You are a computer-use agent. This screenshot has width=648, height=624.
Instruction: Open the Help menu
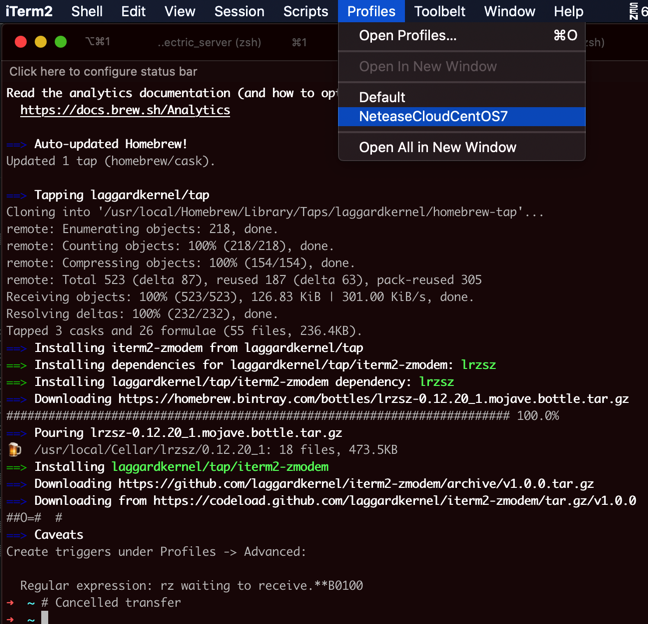click(x=569, y=11)
